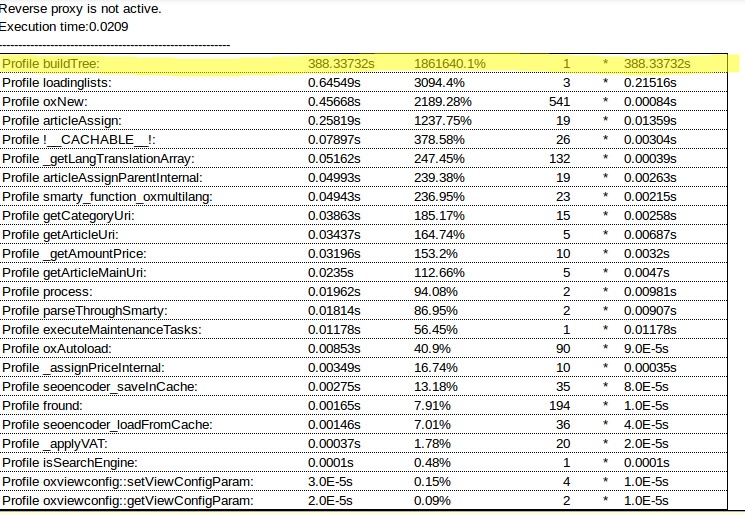745x515 pixels.
Task: Click the 194 call count for fround
Action: pyautogui.click(x=559, y=406)
